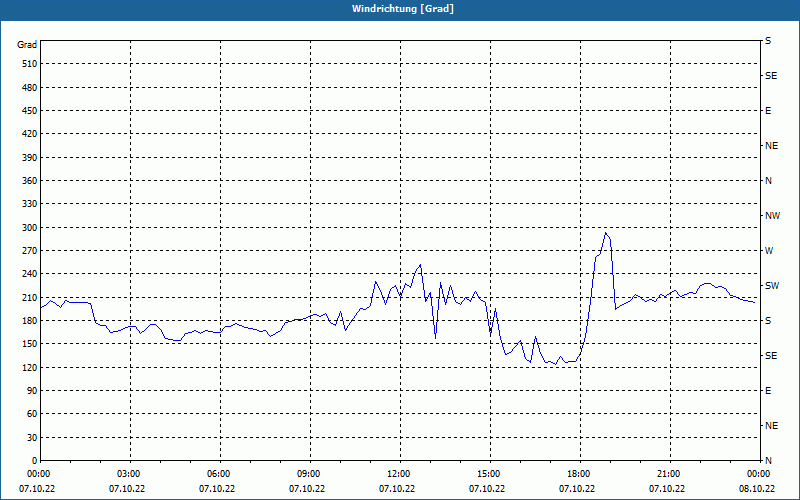This screenshot has width=800, height=500.
Task: Click the NW compass label
Action: point(772,216)
